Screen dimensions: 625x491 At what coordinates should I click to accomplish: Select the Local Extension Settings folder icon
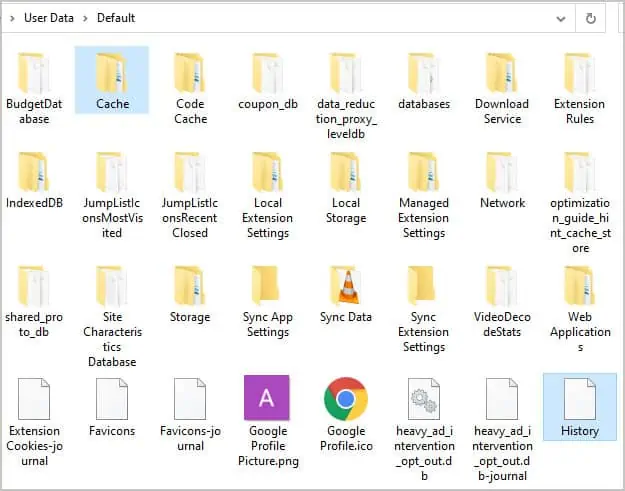click(268, 172)
